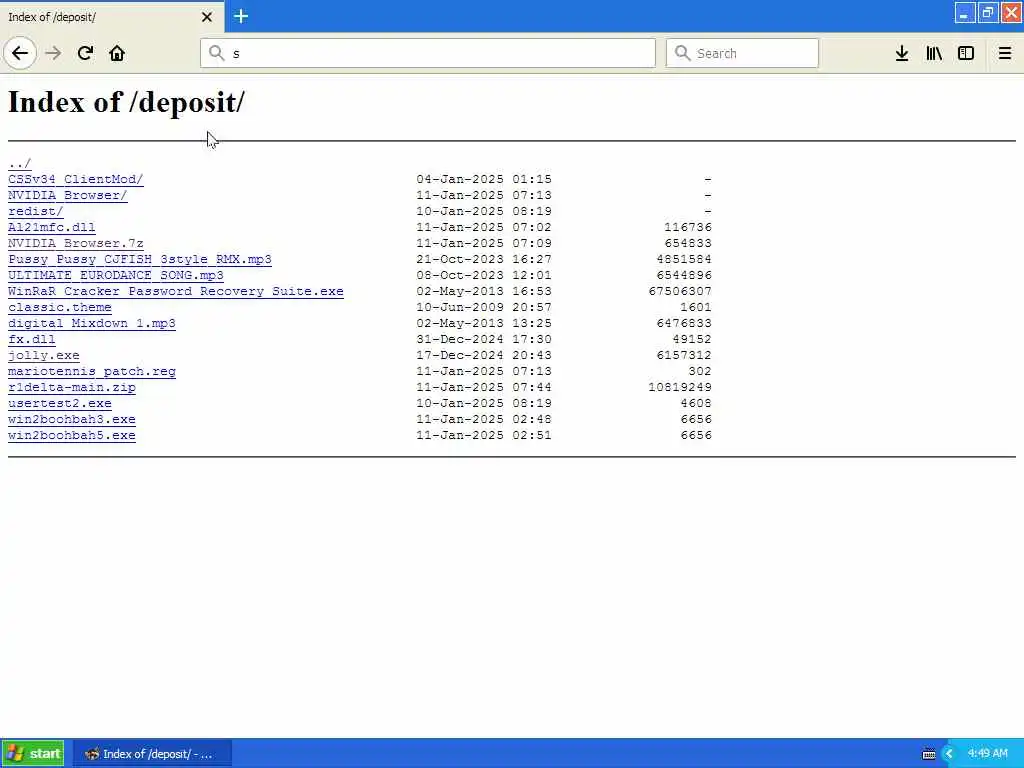The height and width of the screenshot is (768, 1024).
Task: Download Al21mfc.dll file
Action: tap(52, 227)
